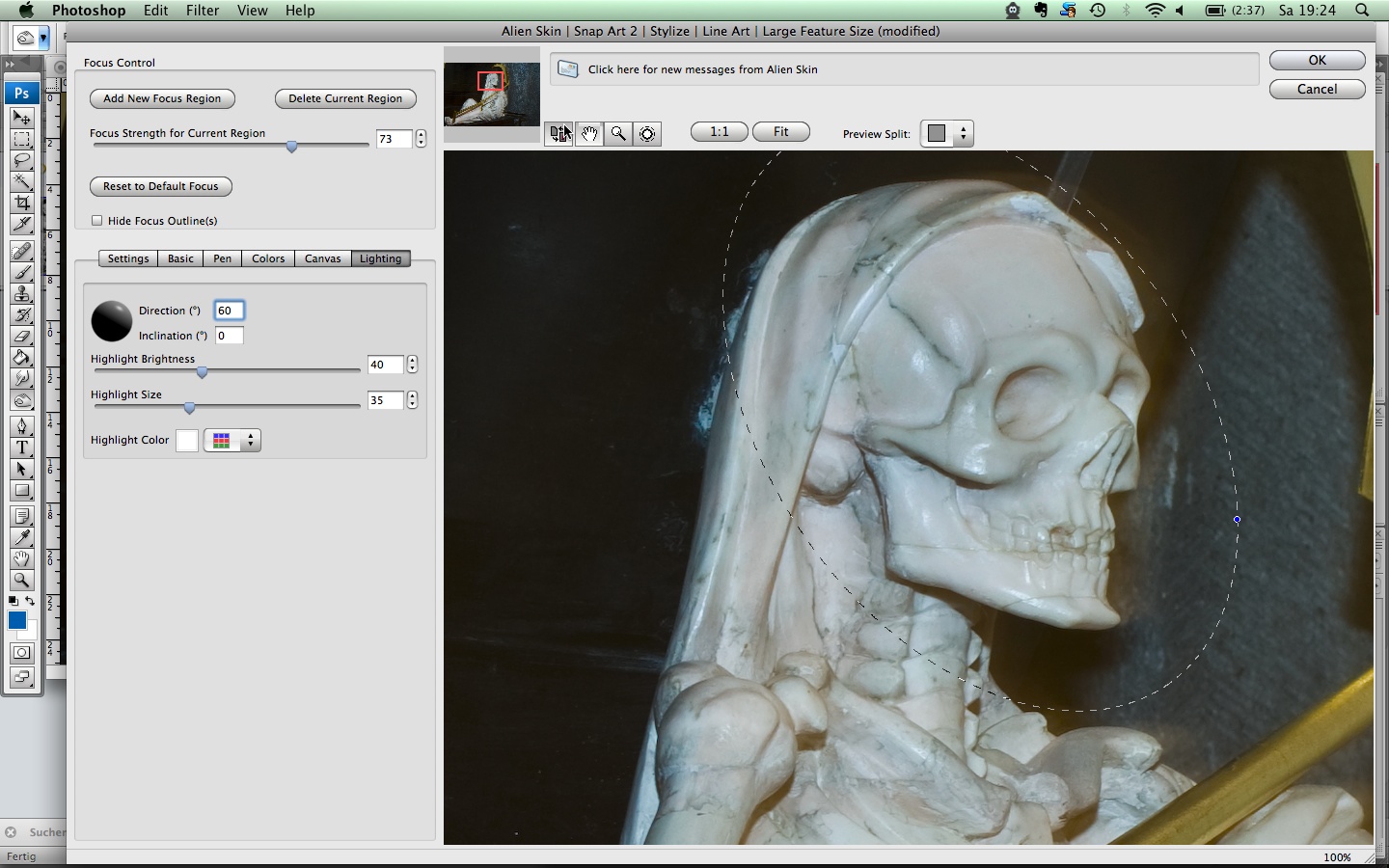This screenshot has height=868, width=1389.
Task: Open Time Machine menu bar icon
Action: pyautogui.click(x=1098, y=11)
